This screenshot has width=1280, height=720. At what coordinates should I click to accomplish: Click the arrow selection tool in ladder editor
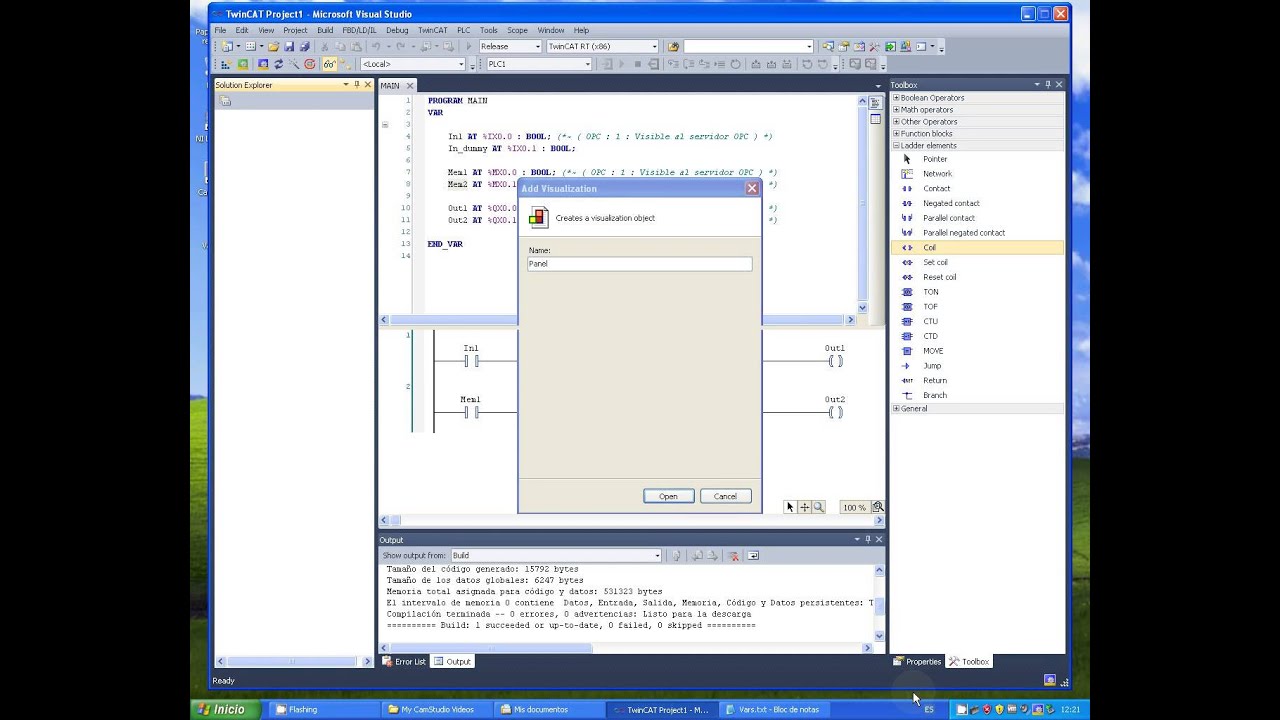[x=790, y=507]
